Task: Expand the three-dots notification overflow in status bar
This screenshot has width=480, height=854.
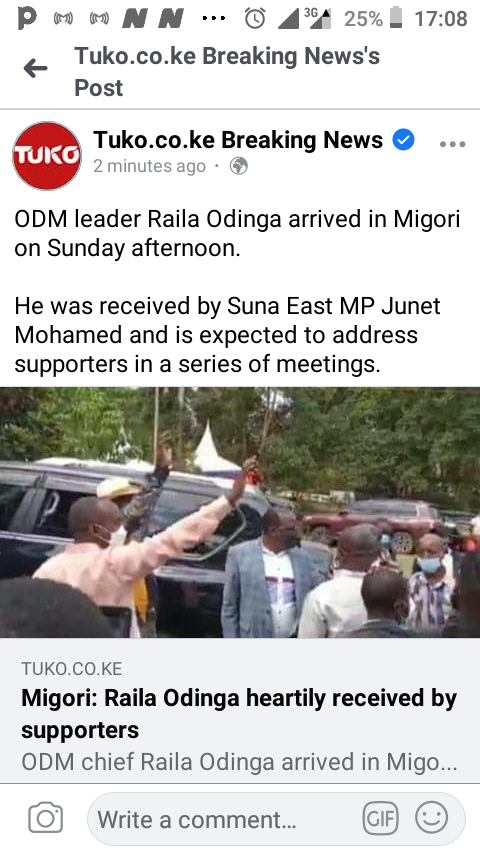Action: (214, 19)
